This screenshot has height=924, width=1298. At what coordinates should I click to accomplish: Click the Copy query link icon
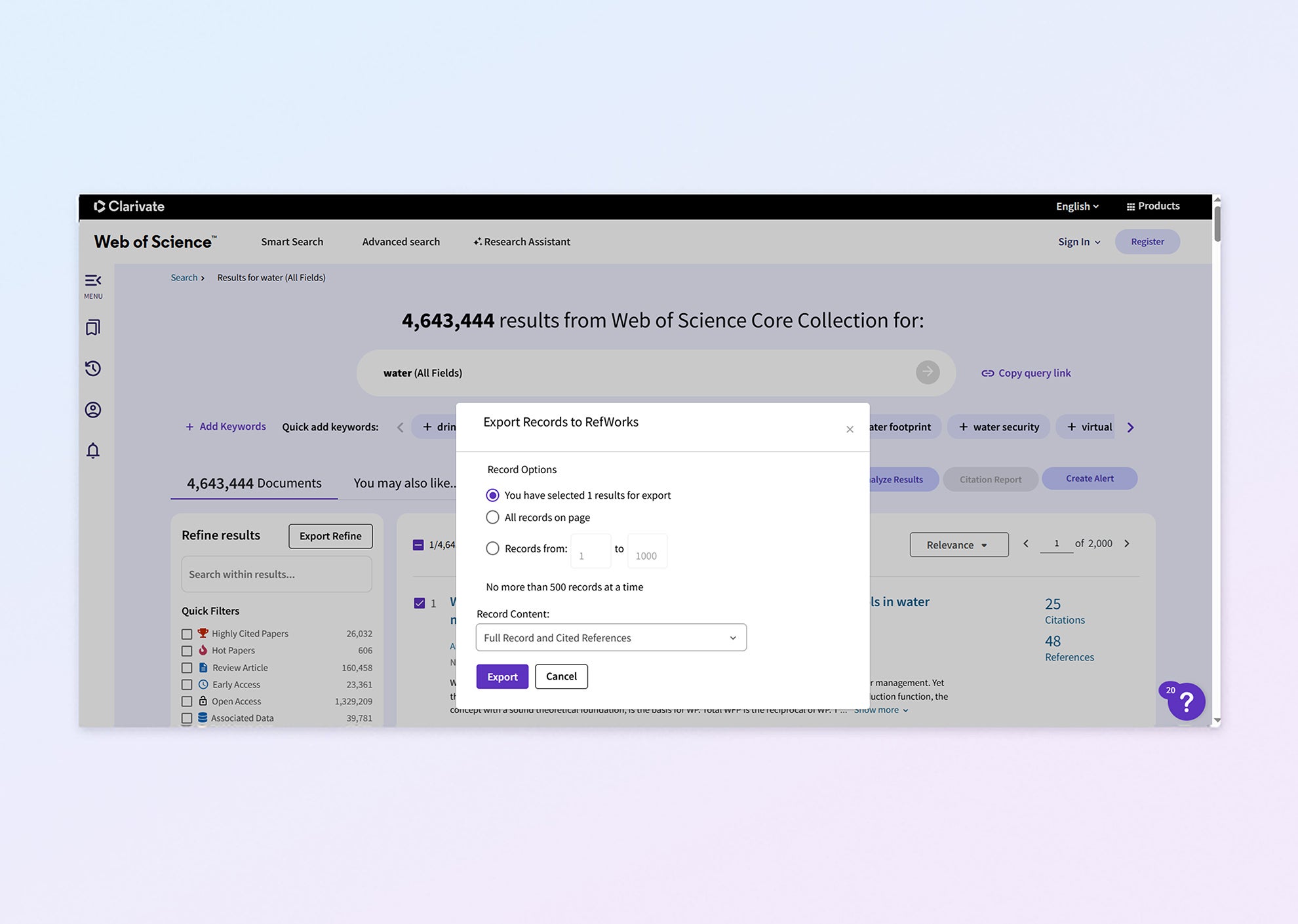point(987,373)
